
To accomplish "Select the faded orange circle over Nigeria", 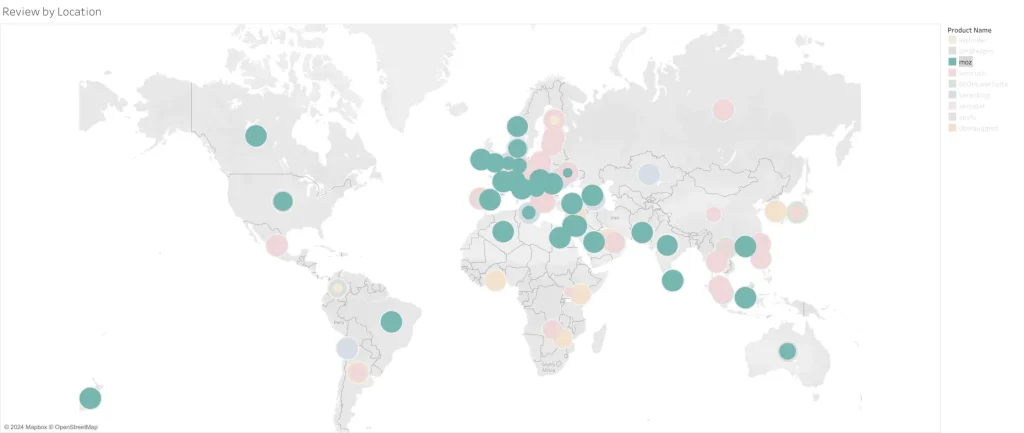I will [496, 280].
